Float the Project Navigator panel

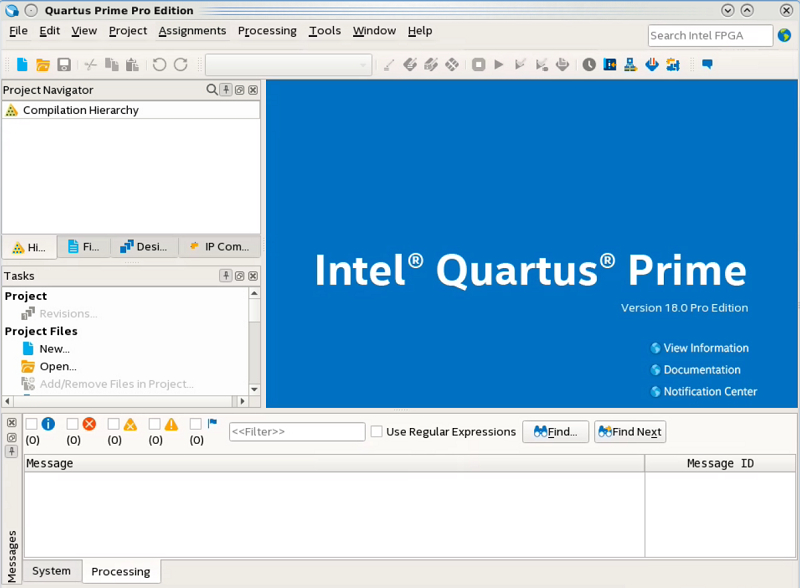[x=239, y=90]
